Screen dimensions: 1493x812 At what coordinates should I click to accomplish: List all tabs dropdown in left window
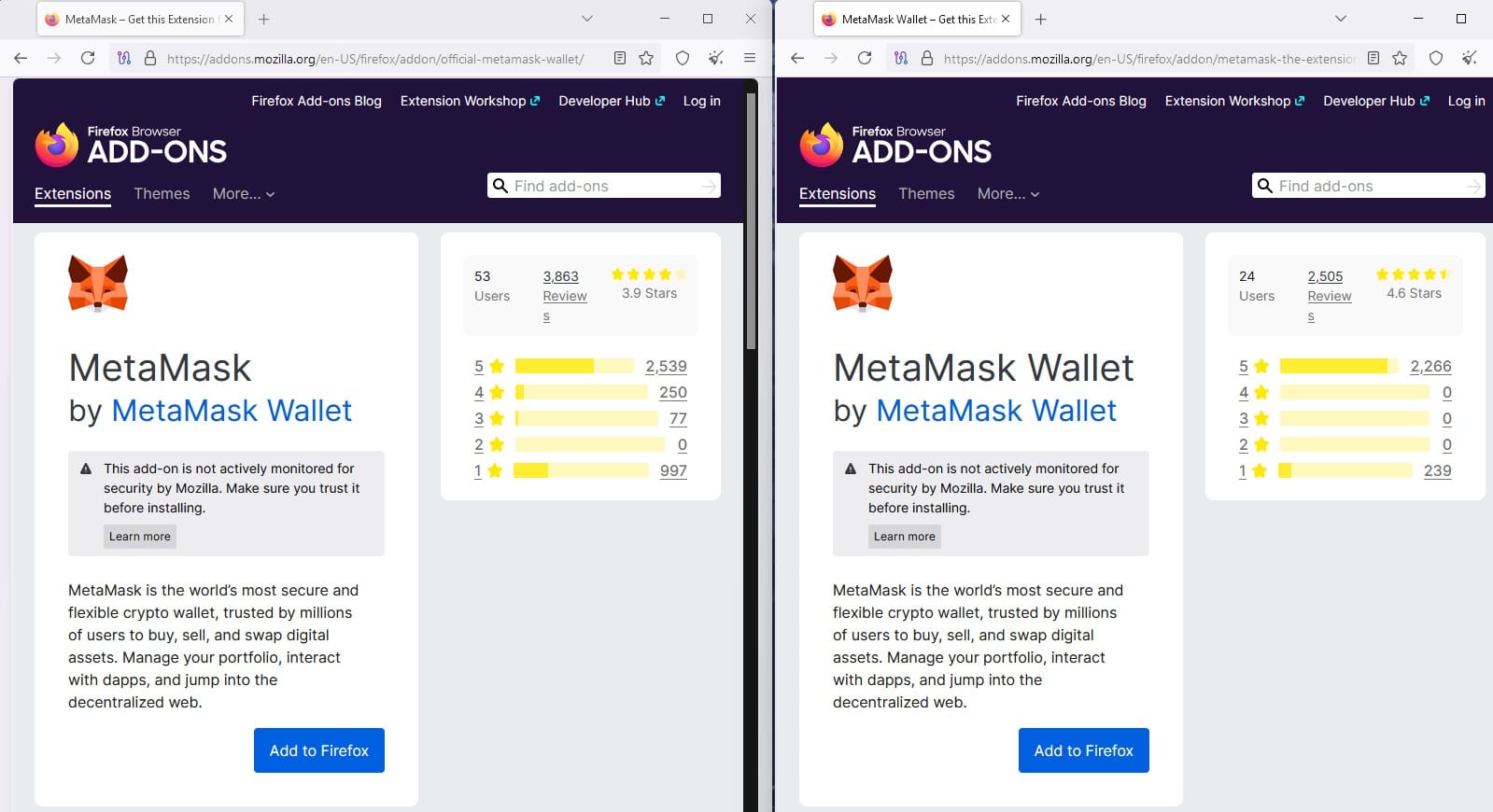586,19
